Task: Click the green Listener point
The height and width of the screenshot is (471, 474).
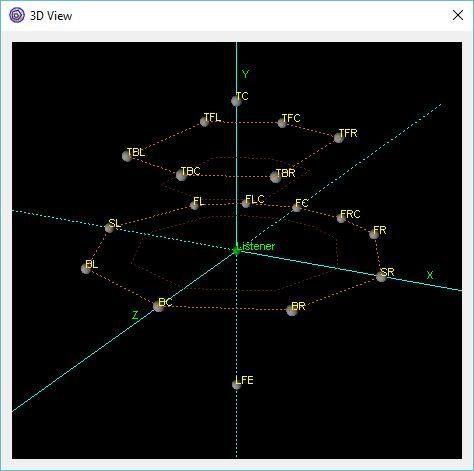Action: [x=236, y=251]
